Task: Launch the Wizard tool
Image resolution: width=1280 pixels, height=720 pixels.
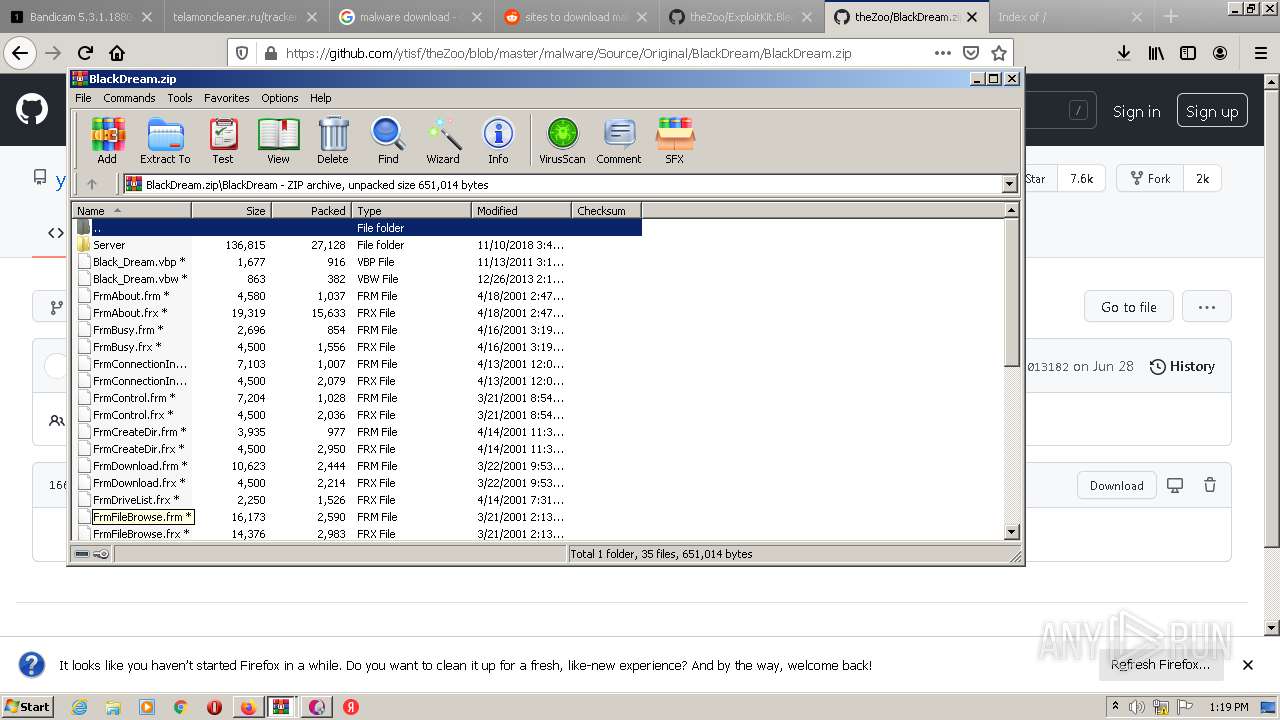Action: tap(443, 140)
